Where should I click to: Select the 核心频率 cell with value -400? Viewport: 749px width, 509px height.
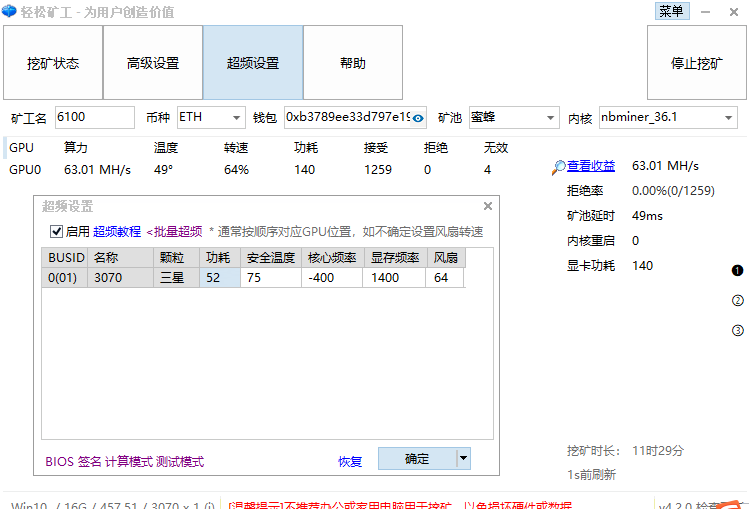click(332, 277)
